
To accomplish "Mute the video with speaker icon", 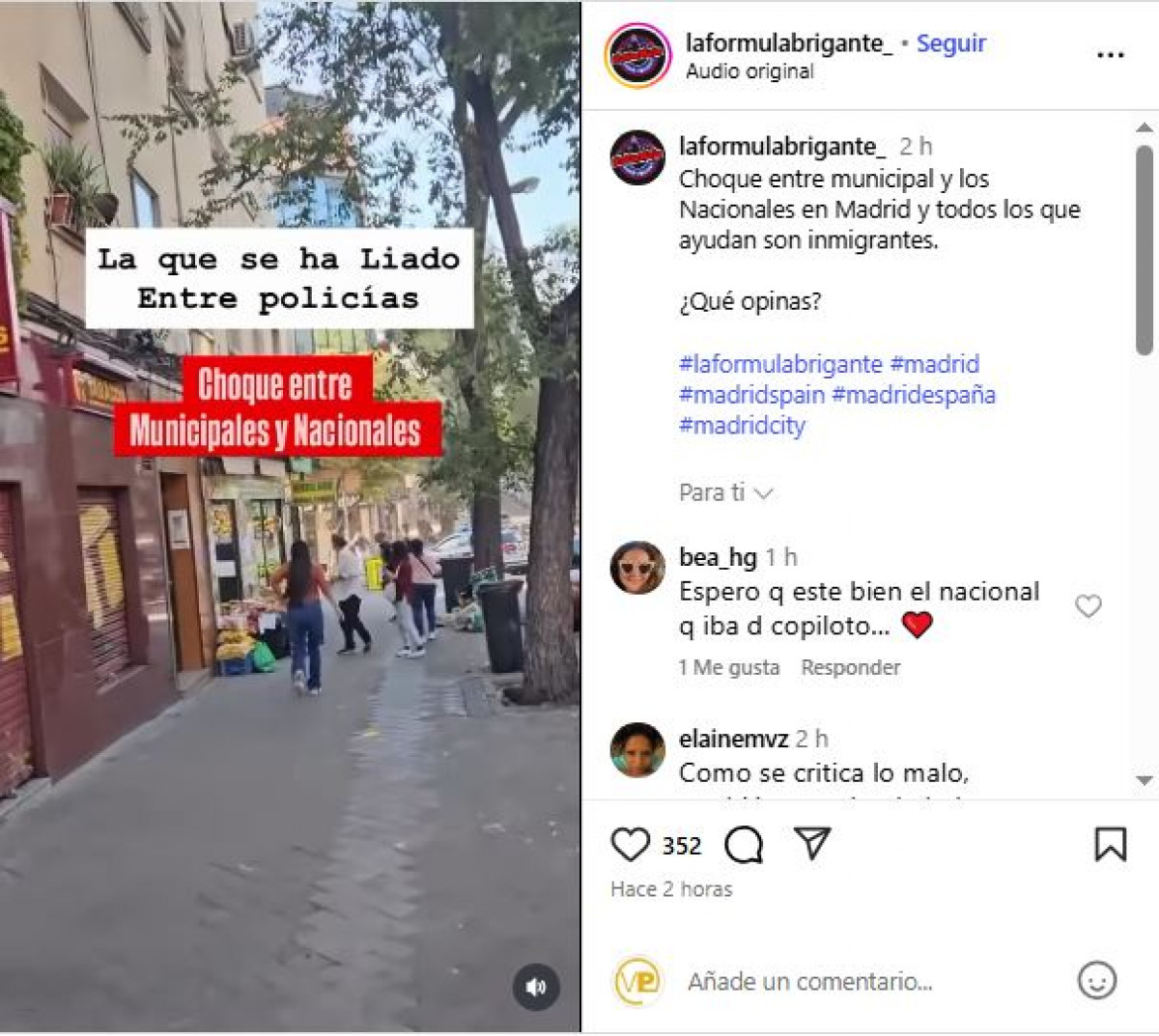I will coord(536,987).
